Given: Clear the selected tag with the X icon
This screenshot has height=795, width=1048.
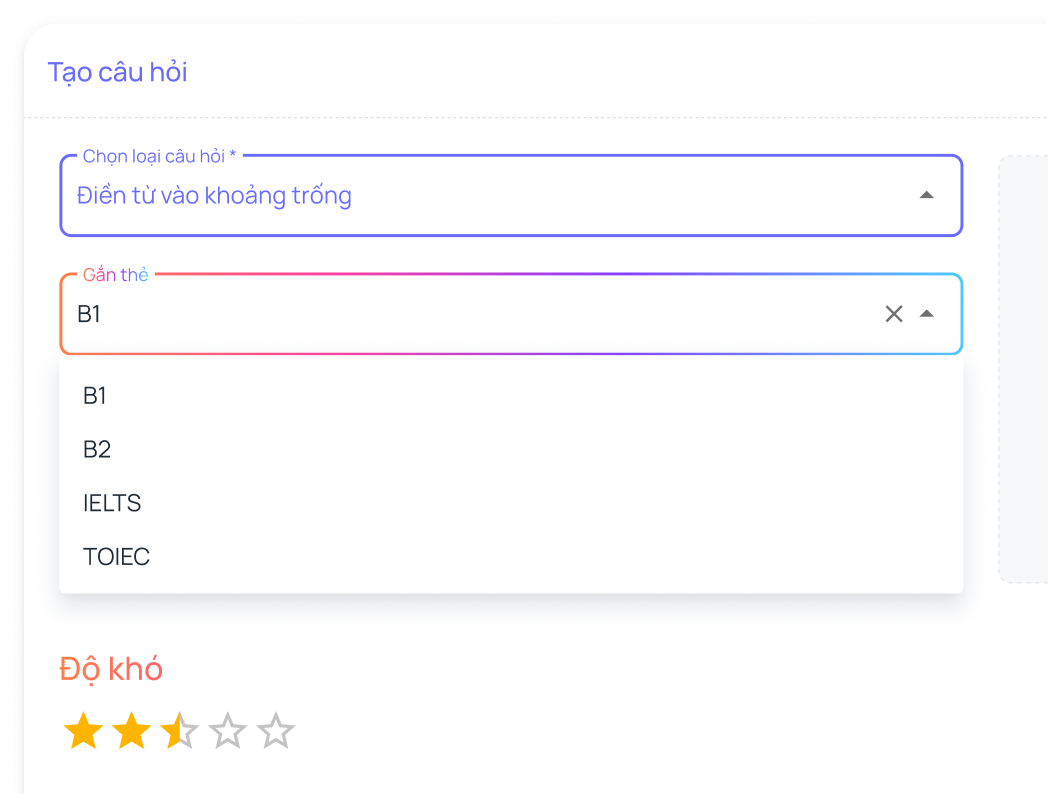Looking at the screenshot, I should [894, 314].
